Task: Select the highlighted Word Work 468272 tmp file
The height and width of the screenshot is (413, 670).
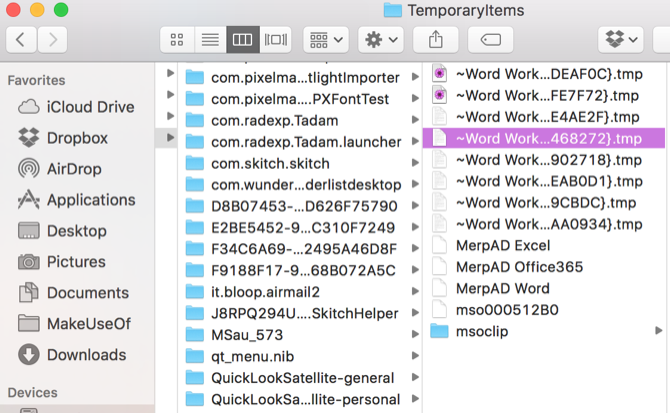Action: [x=547, y=138]
